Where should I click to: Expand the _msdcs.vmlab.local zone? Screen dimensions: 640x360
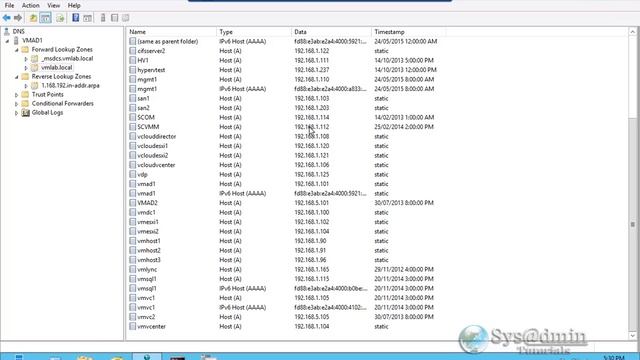pyautogui.click(x=26, y=59)
